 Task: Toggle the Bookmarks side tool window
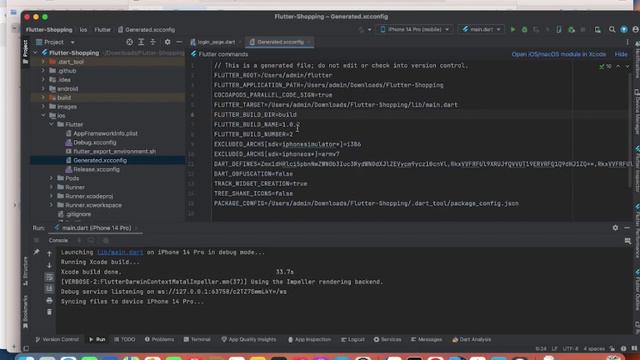25,311
